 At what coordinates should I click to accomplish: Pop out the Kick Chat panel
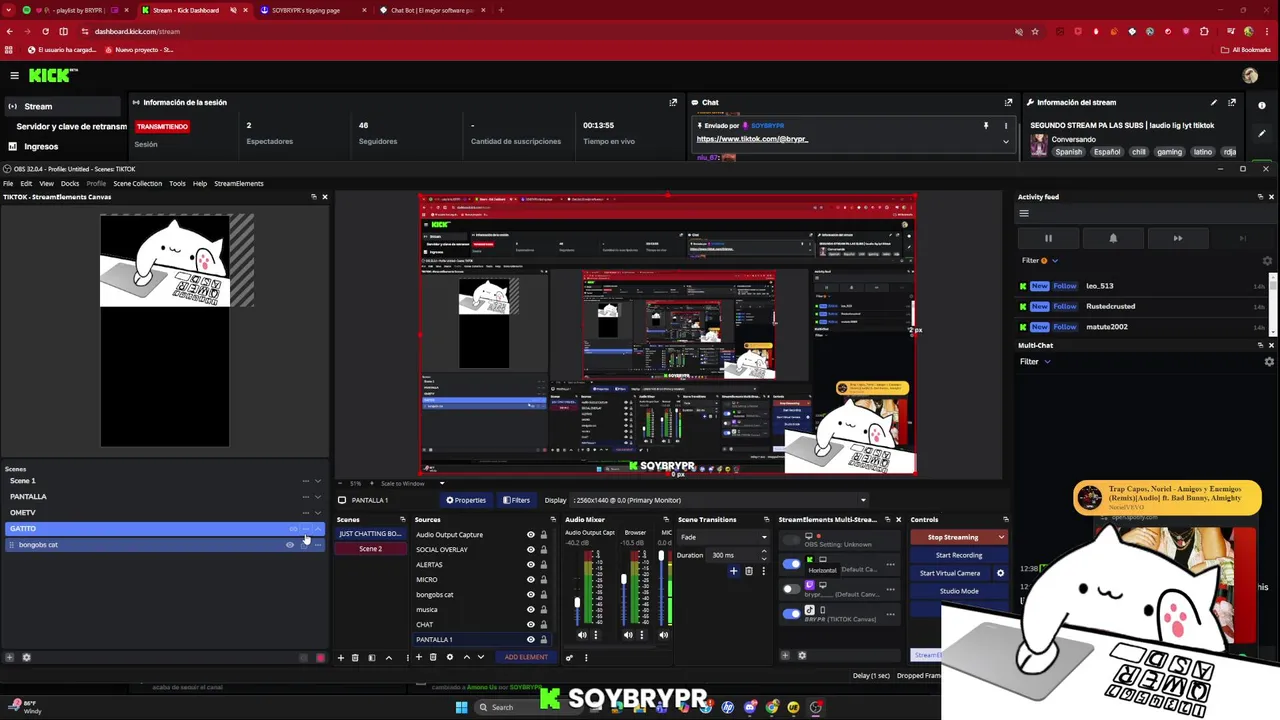1008,102
